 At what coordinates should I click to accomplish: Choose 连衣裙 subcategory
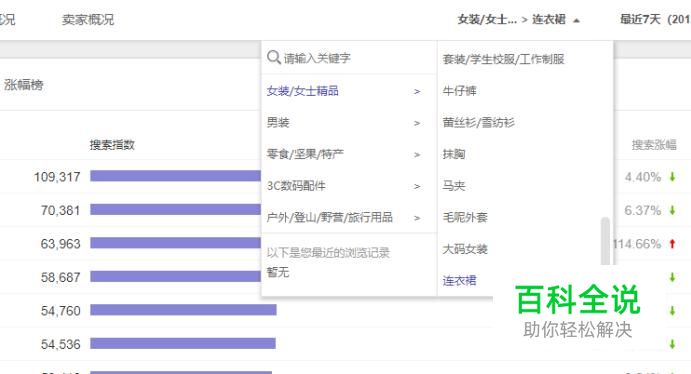pyautogui.click(x=459, y=281)
